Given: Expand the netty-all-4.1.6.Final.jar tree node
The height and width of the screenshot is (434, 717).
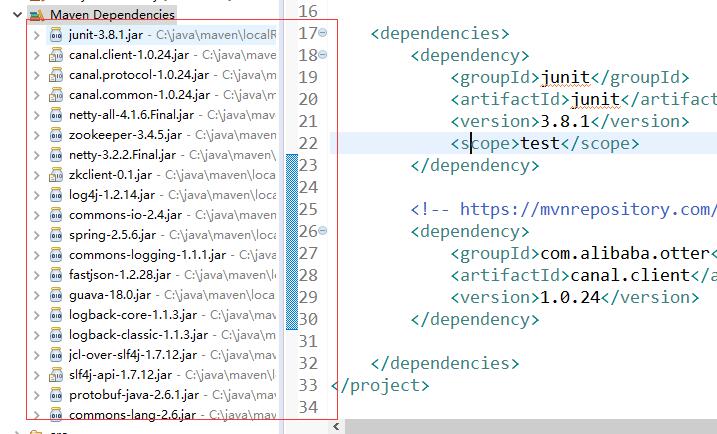Looking at the screenshot, I should (36, 115).
